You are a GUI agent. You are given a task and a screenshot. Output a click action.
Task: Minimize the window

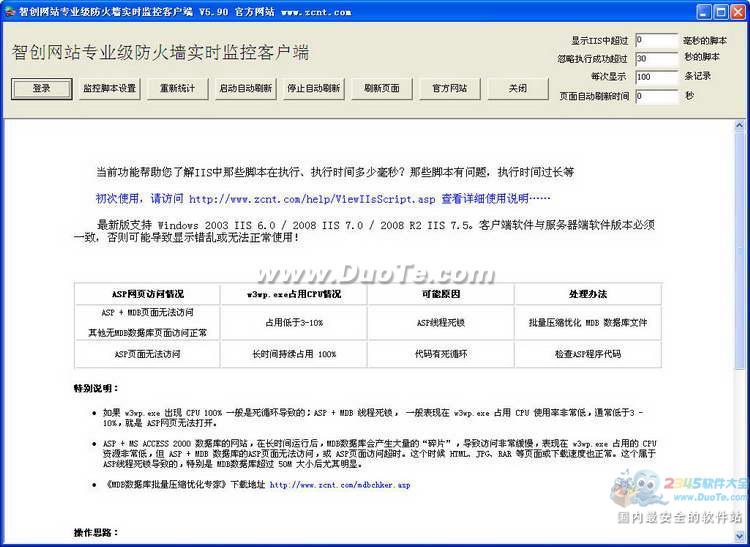[x=704, y=12]
